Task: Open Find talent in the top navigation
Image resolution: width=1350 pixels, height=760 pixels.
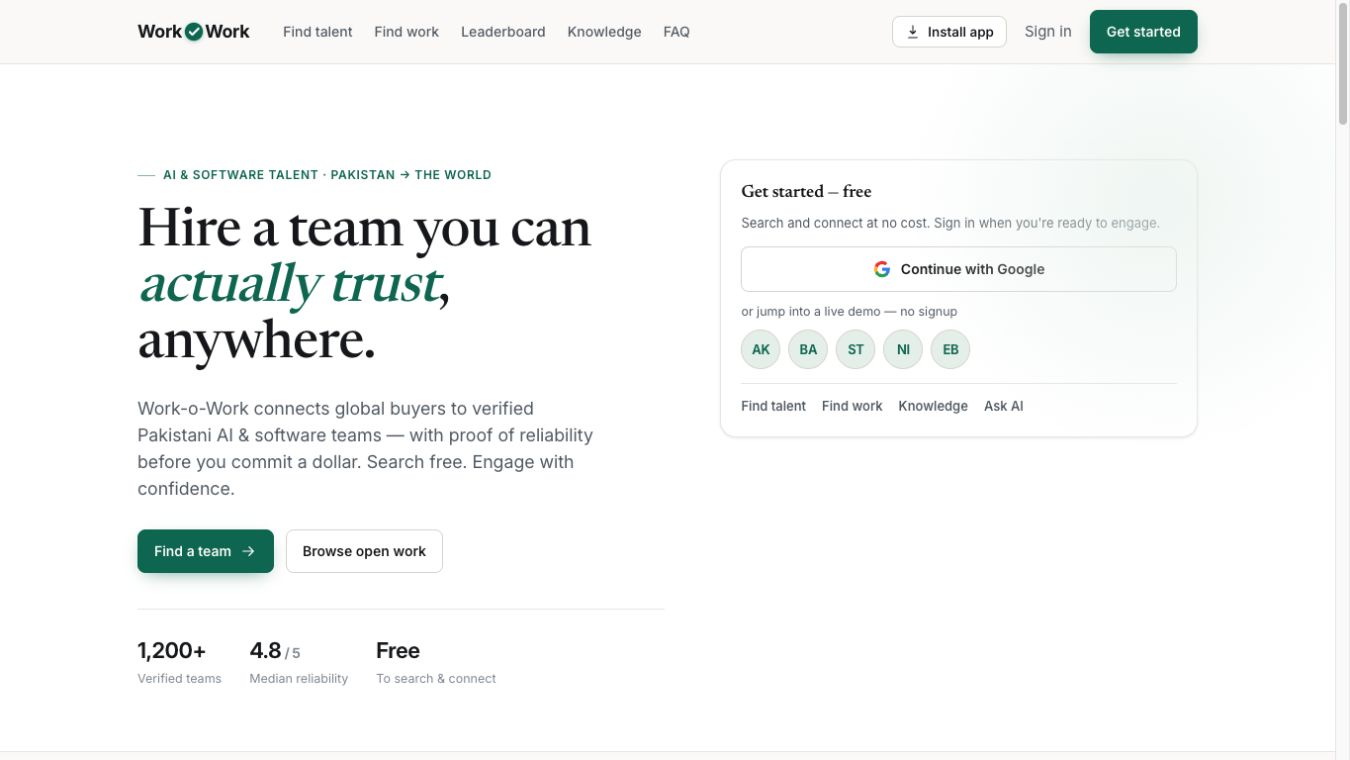Action: click(x=318, y=32)
